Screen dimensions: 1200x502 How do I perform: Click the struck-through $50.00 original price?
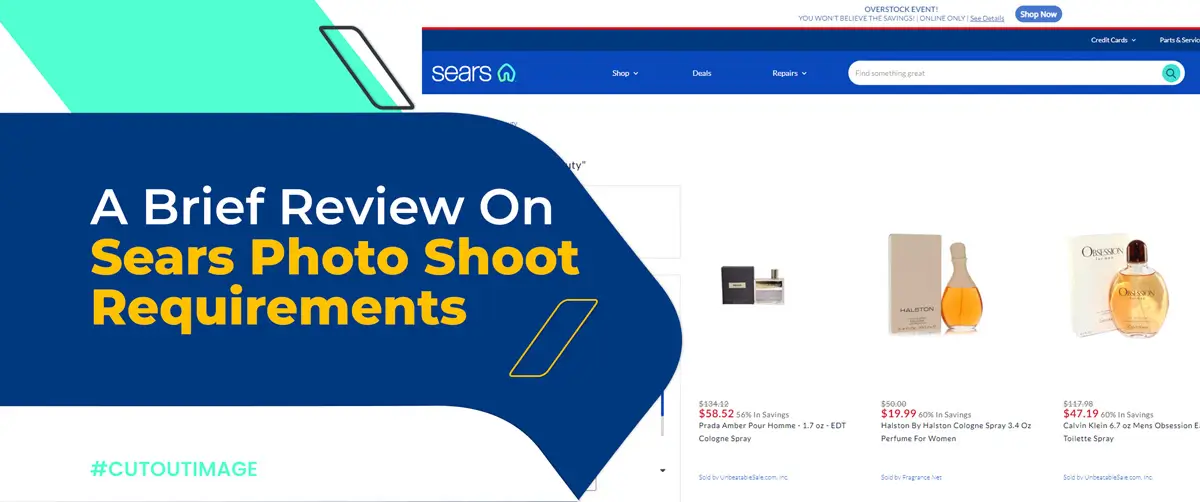893,402
